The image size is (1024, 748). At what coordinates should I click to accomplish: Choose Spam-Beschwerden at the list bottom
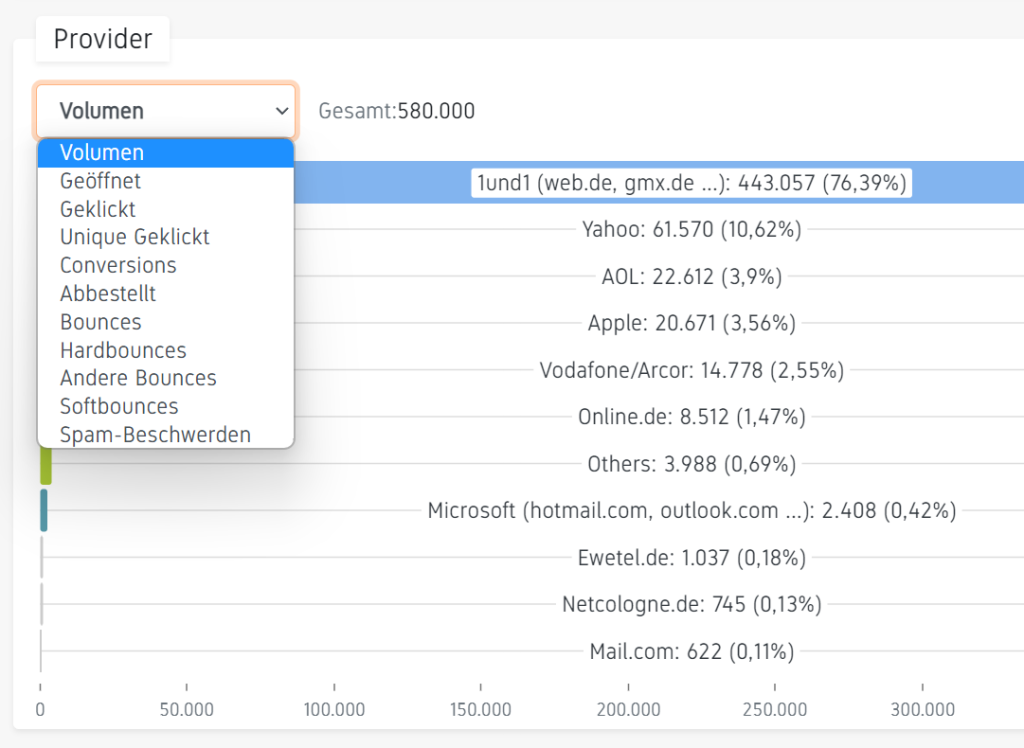(155, 435)
